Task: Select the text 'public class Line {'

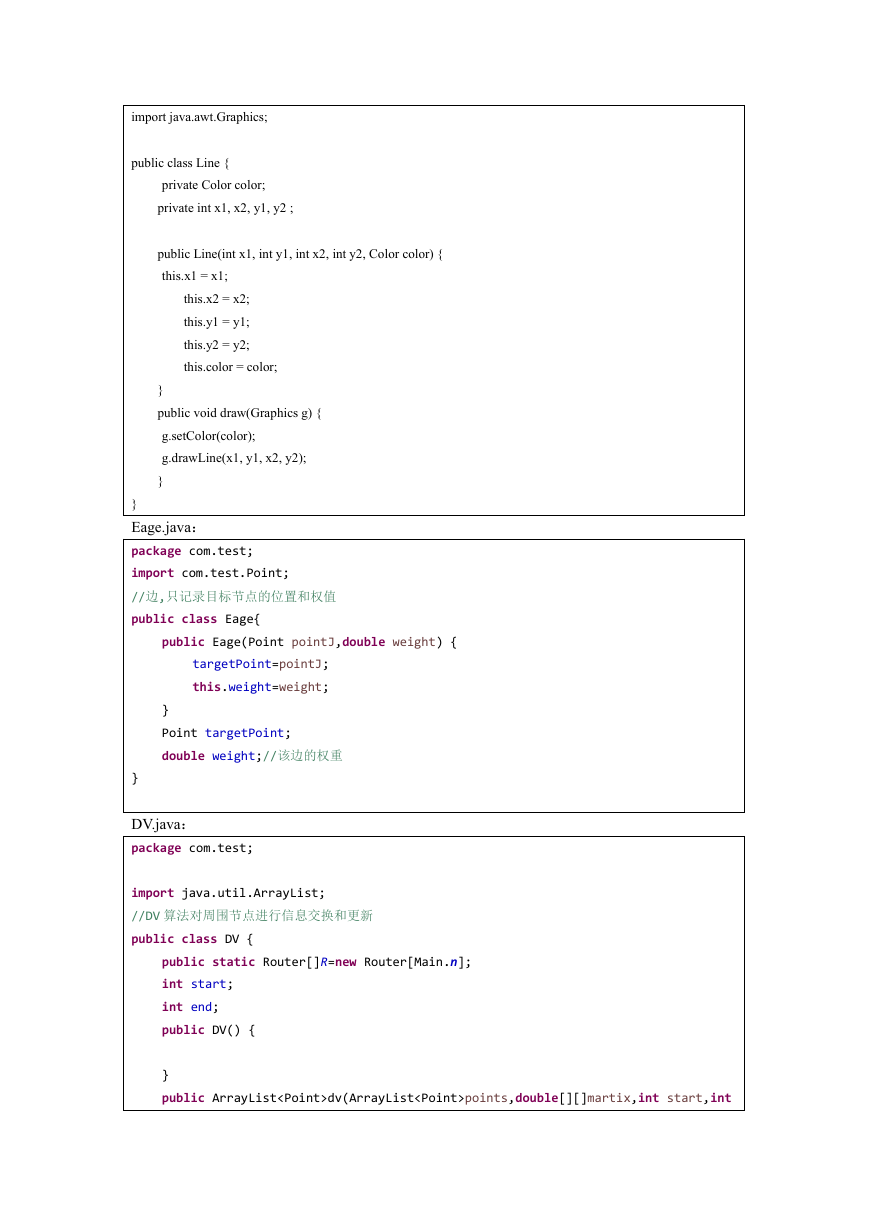Action: coord(180,163)
